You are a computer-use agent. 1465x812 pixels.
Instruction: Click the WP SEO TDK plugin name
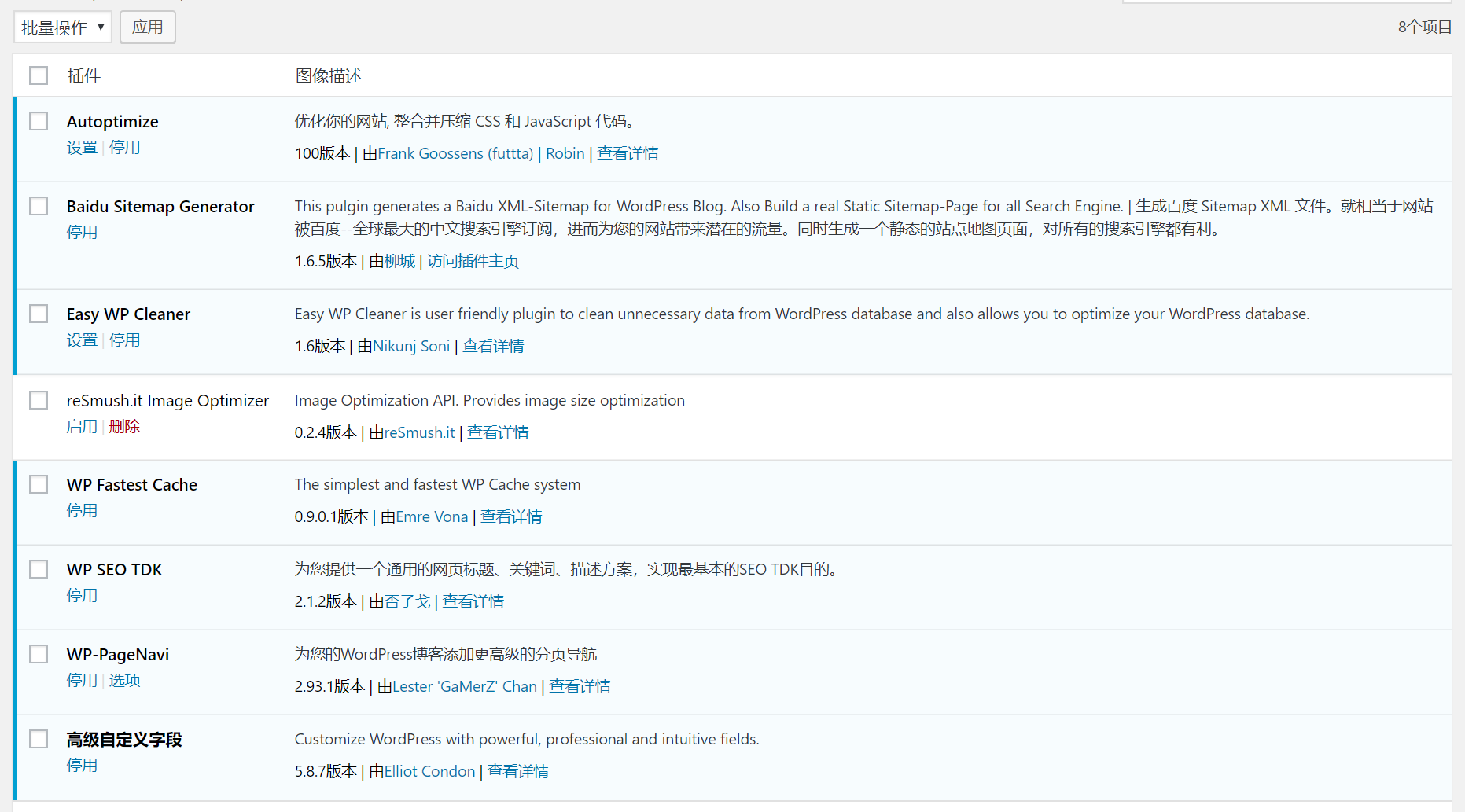tap(115, 570)
